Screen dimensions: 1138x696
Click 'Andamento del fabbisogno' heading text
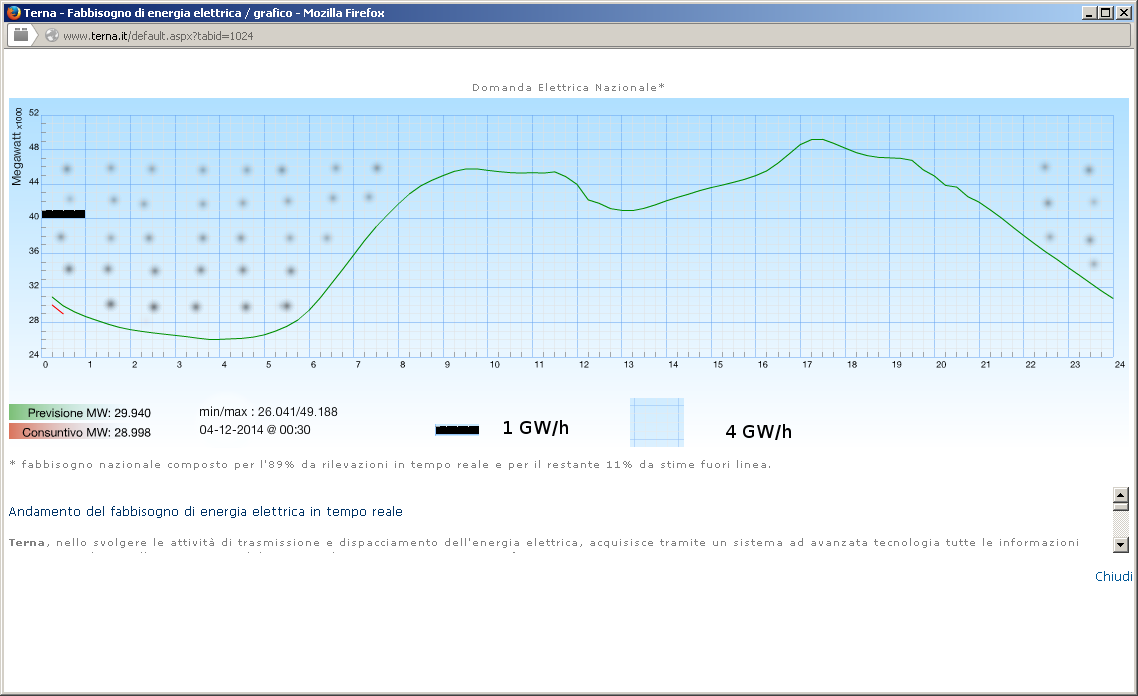click(205, 511)
